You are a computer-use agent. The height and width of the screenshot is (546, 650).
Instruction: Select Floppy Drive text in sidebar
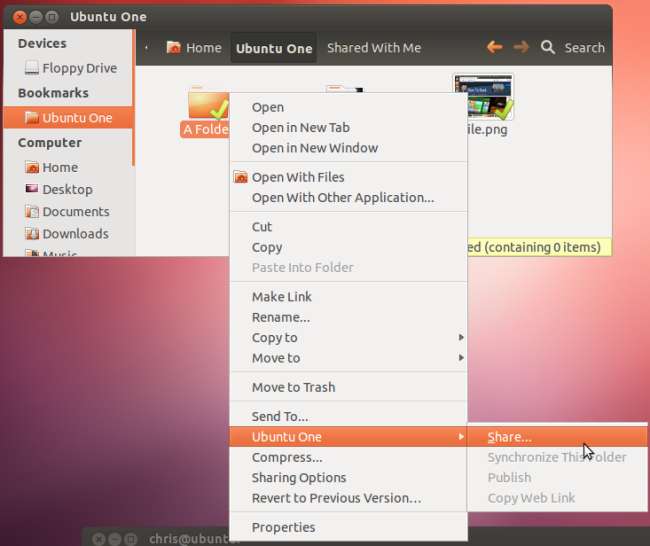(x=80, y=68)
